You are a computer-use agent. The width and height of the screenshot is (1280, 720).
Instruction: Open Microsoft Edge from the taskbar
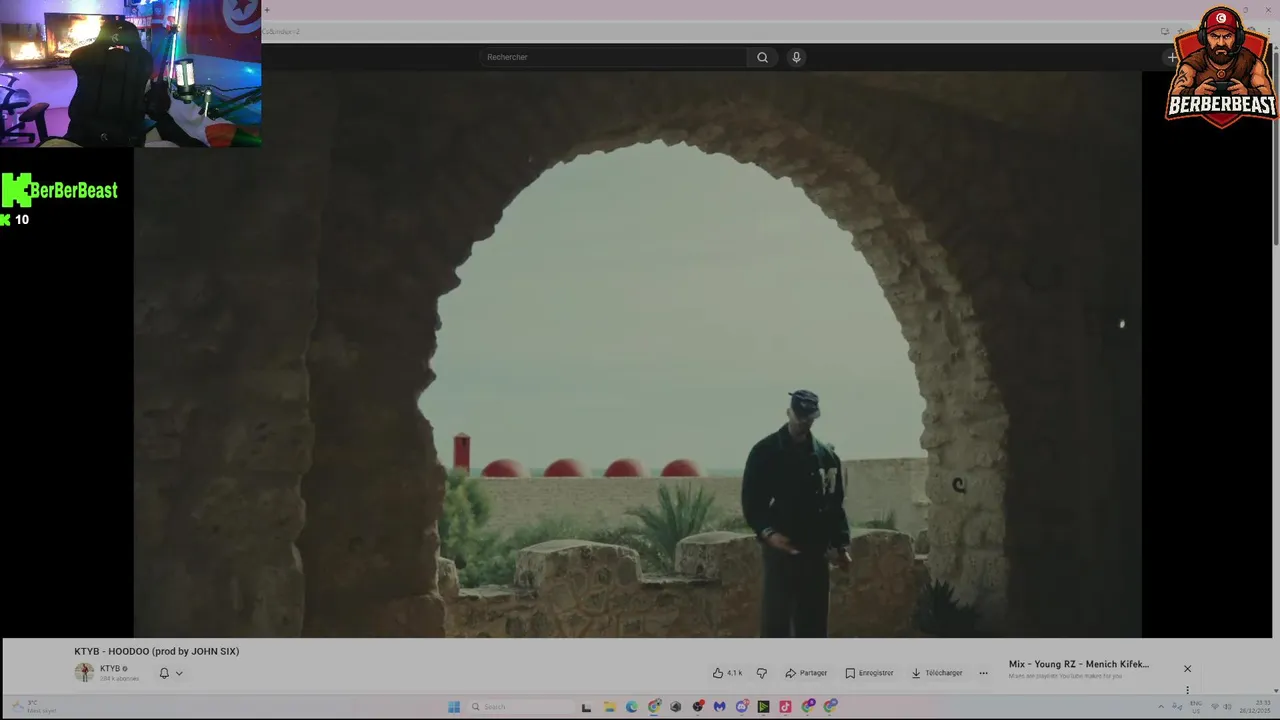click(631, 707)
